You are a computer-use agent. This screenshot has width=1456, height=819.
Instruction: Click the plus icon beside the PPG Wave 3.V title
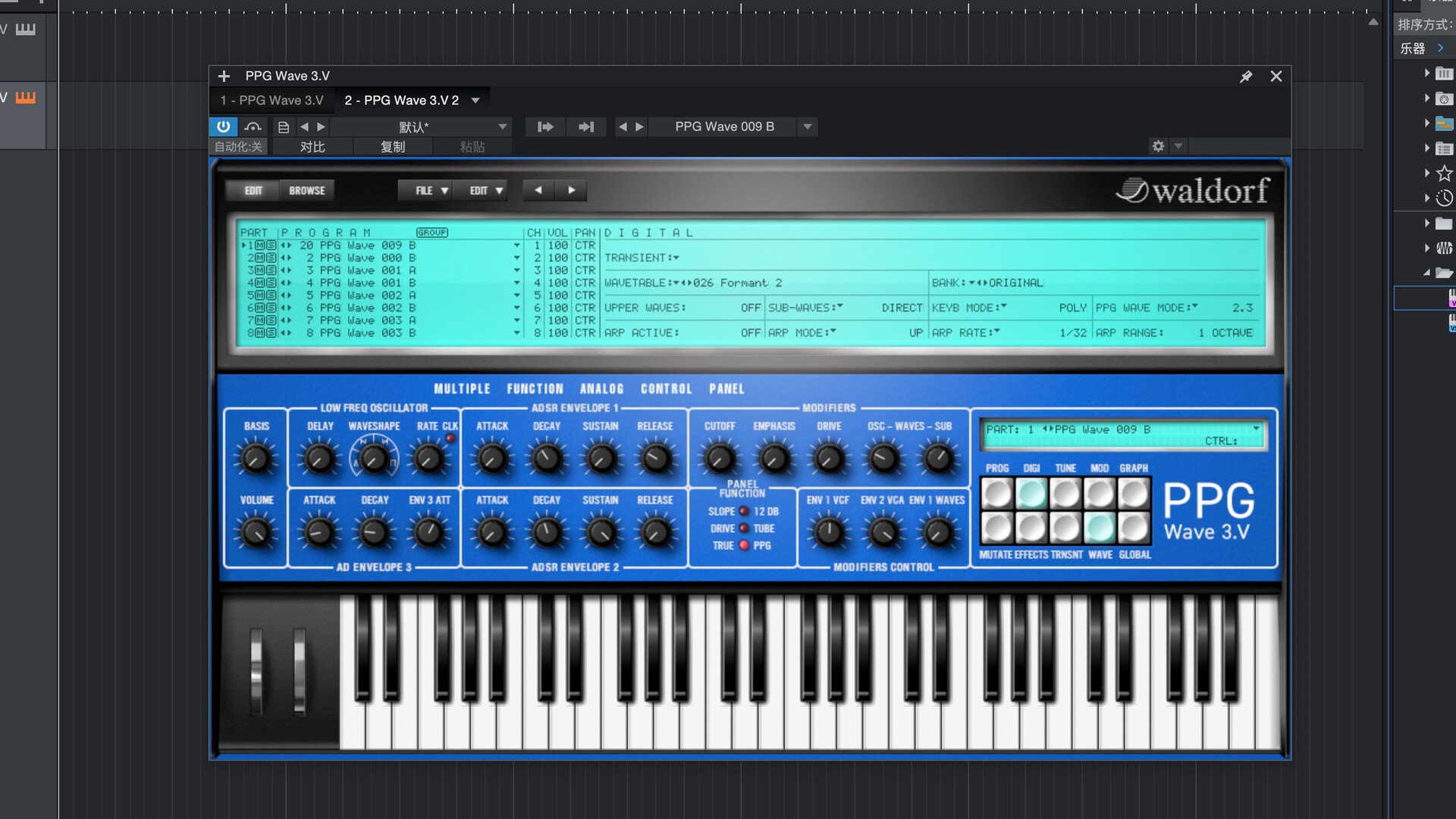(224, 76)
